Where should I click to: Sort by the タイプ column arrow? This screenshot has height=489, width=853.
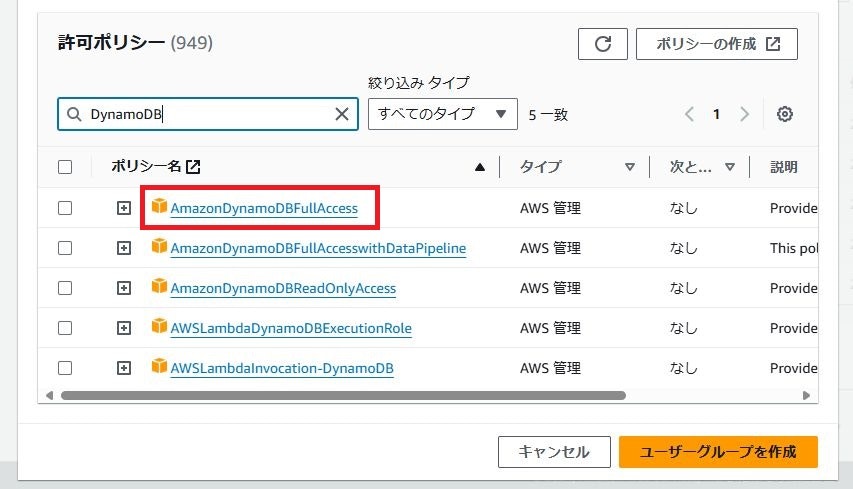629,167
